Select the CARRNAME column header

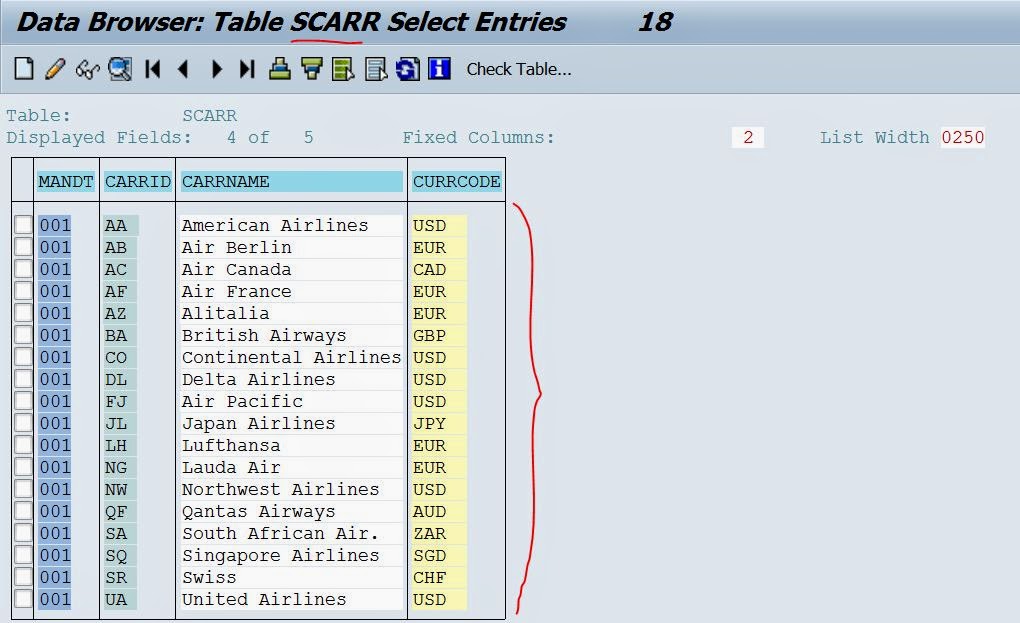click(290, 181)
